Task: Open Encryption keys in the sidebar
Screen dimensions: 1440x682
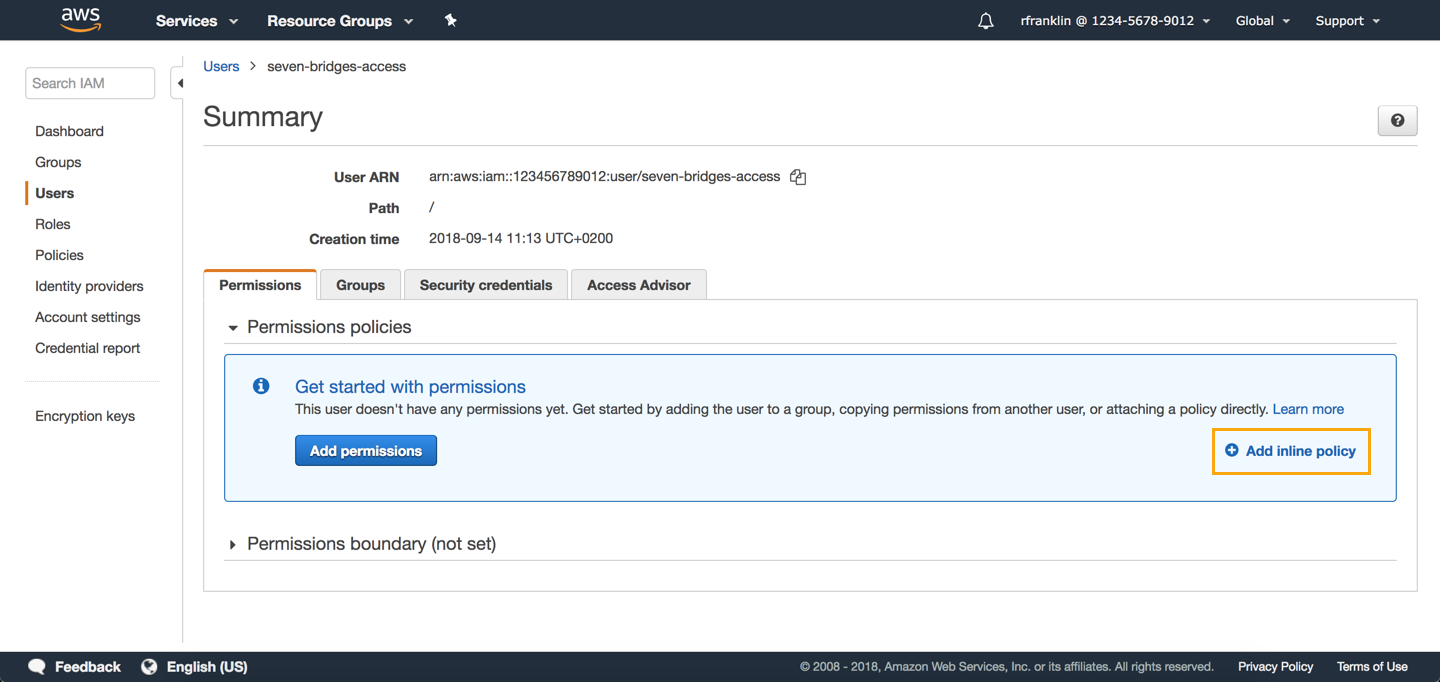Action: coord(85,416)
